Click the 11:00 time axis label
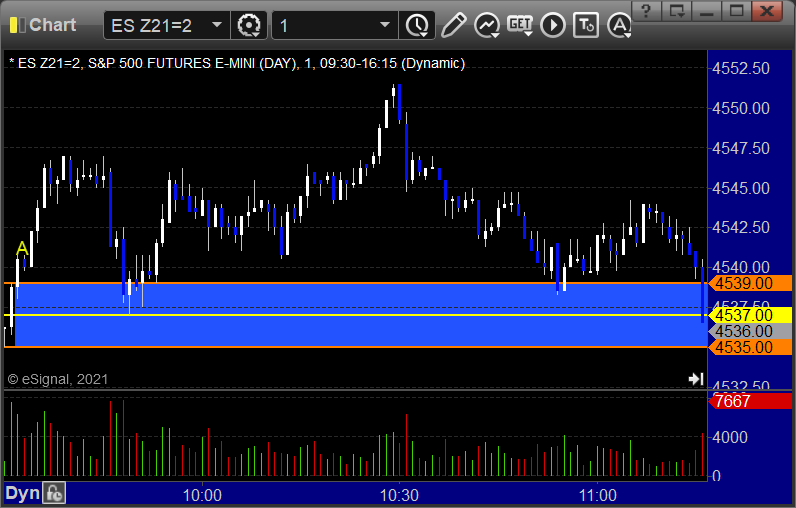Viewport: 796px width, 508px height. tap(598, 495)
